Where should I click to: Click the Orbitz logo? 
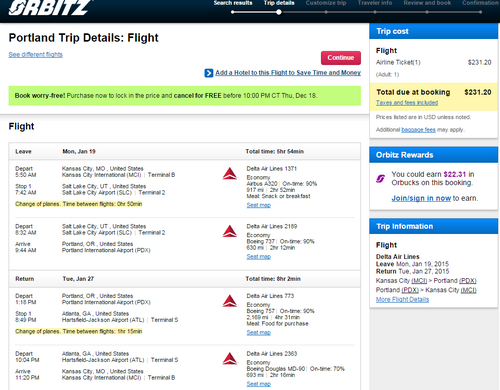click(x=50, y=7)
